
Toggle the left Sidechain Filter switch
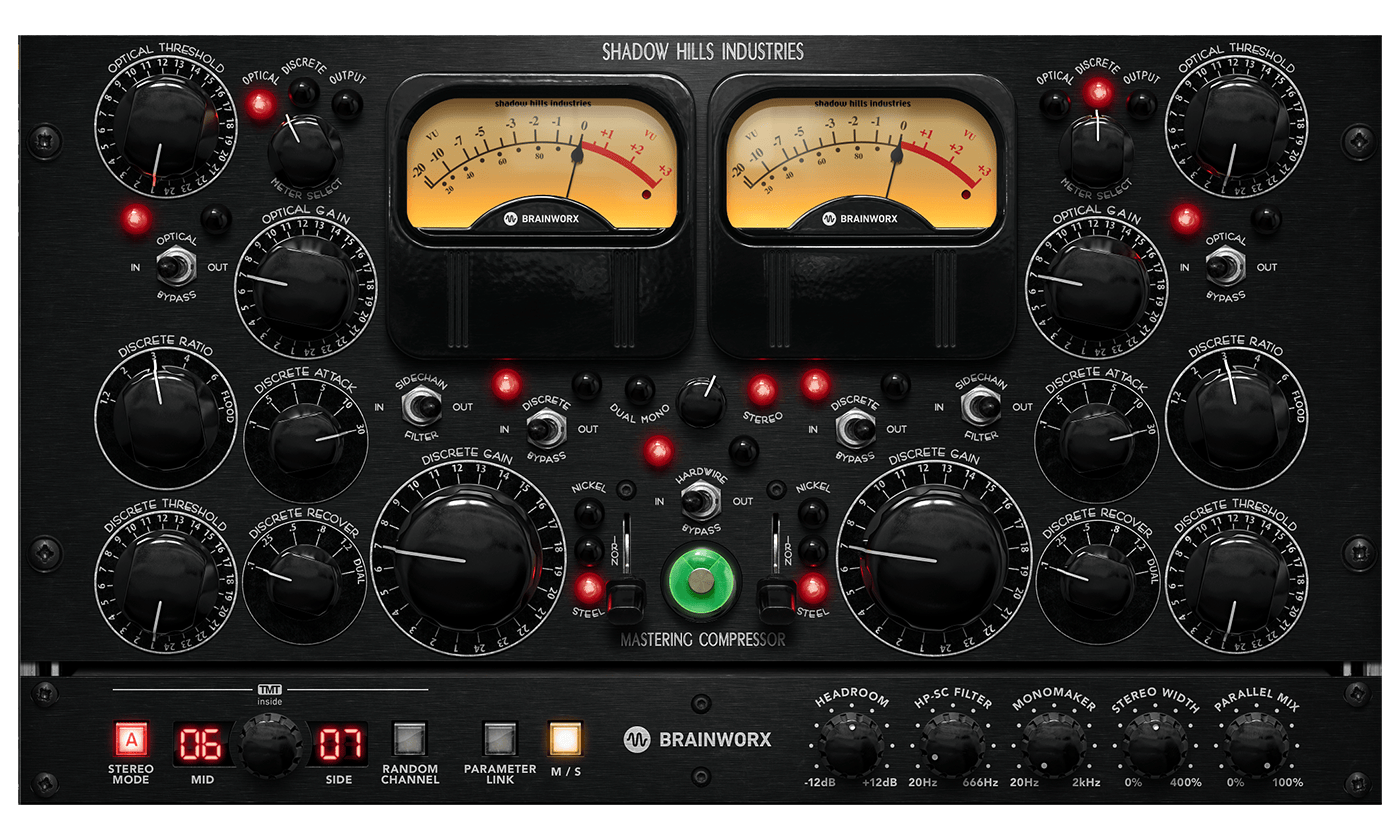420,407
